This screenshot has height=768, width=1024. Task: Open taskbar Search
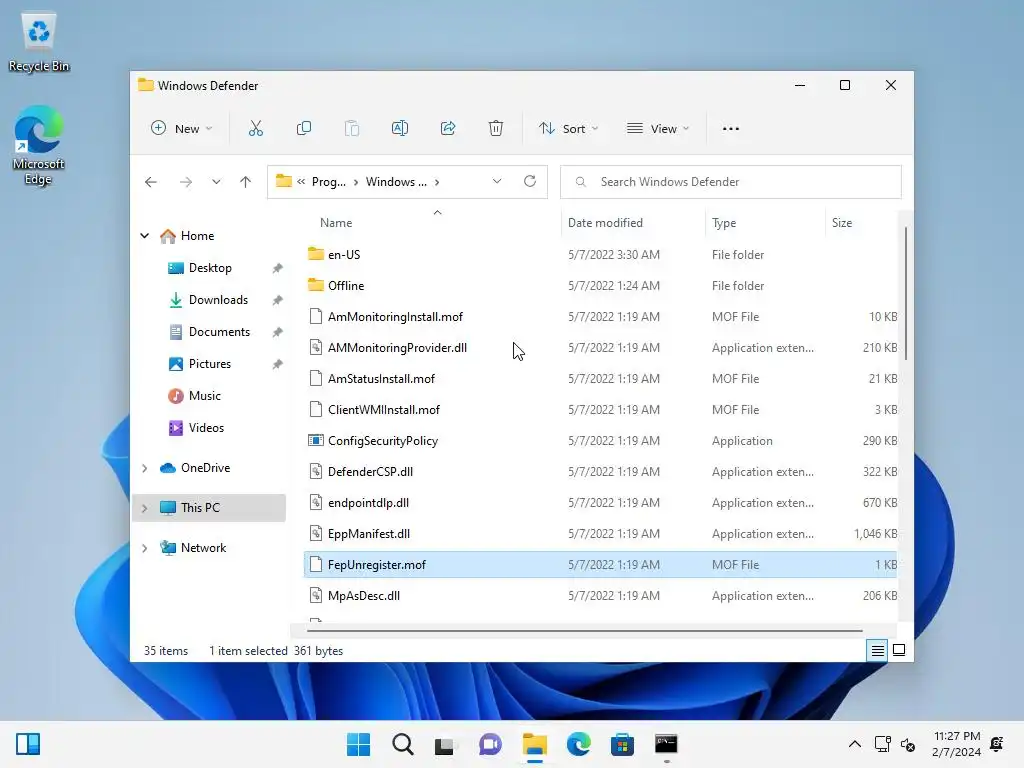pyautogui.click(x=403, y=744)
